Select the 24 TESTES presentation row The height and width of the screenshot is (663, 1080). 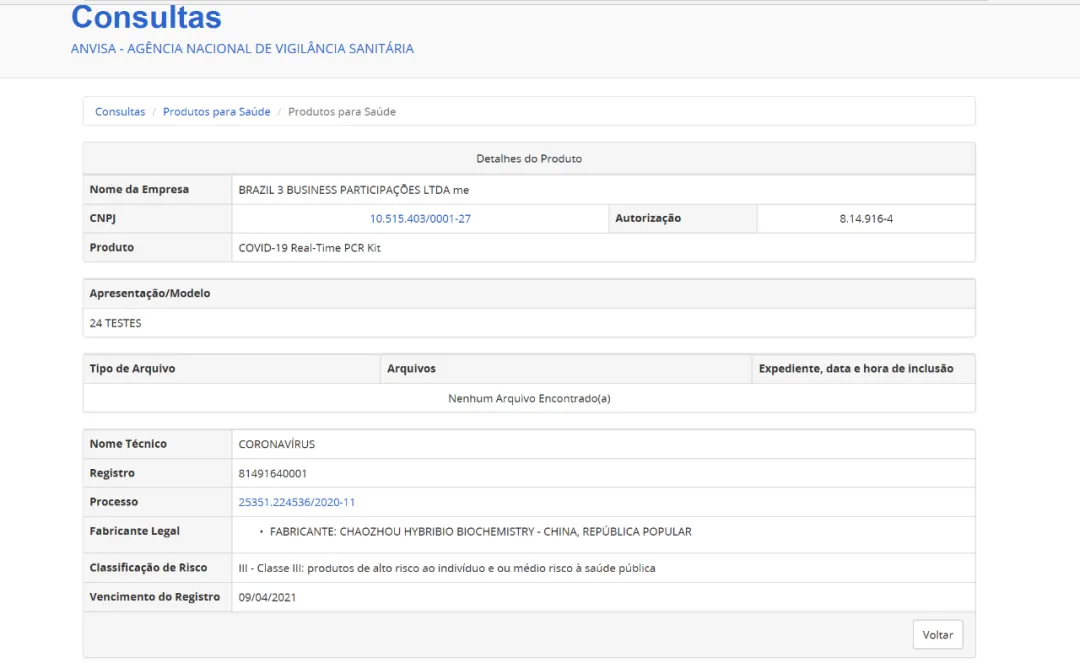(x=115, y=323)
